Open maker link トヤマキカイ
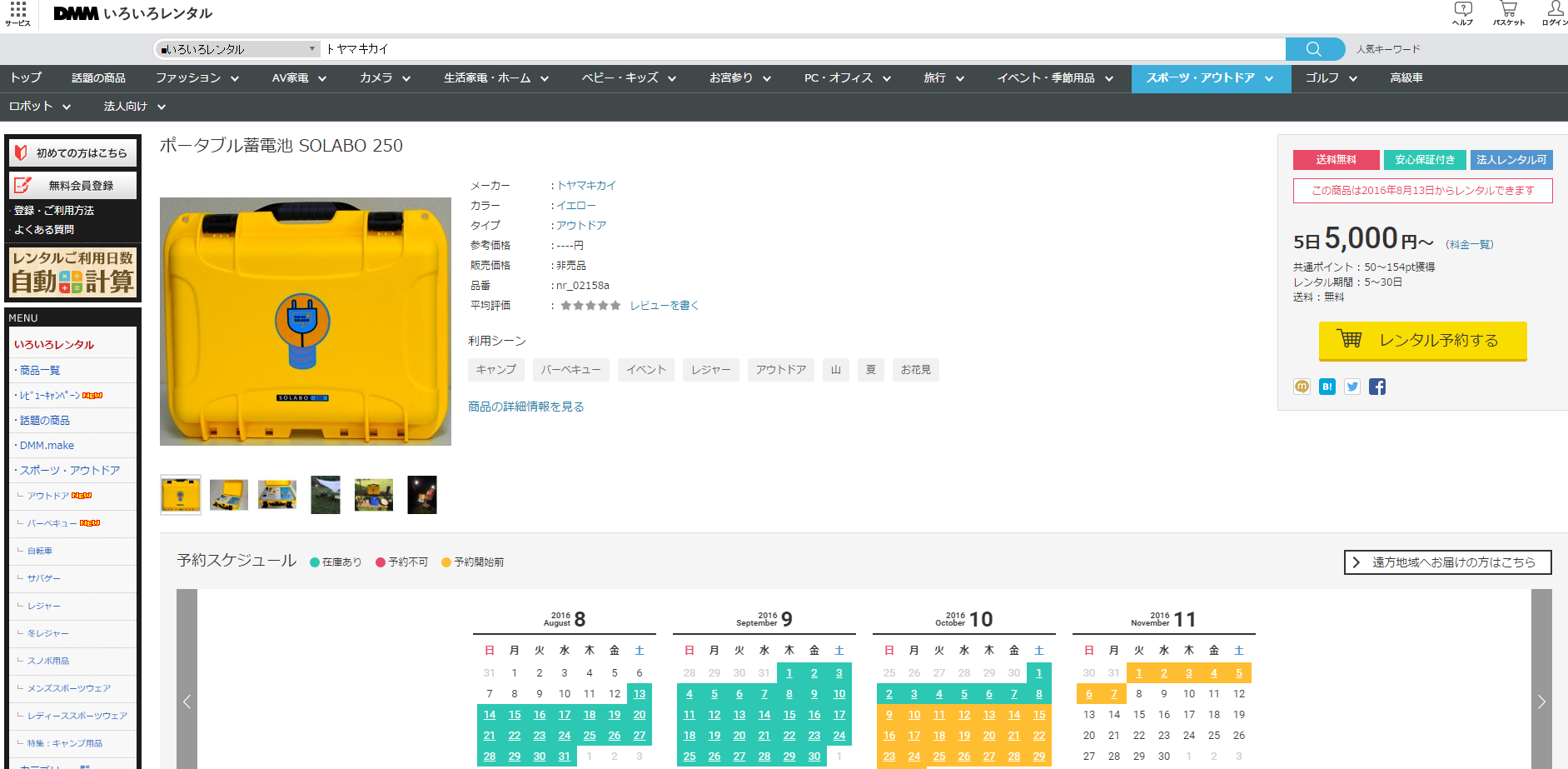The image size is (1568, 769). (587, 186)
